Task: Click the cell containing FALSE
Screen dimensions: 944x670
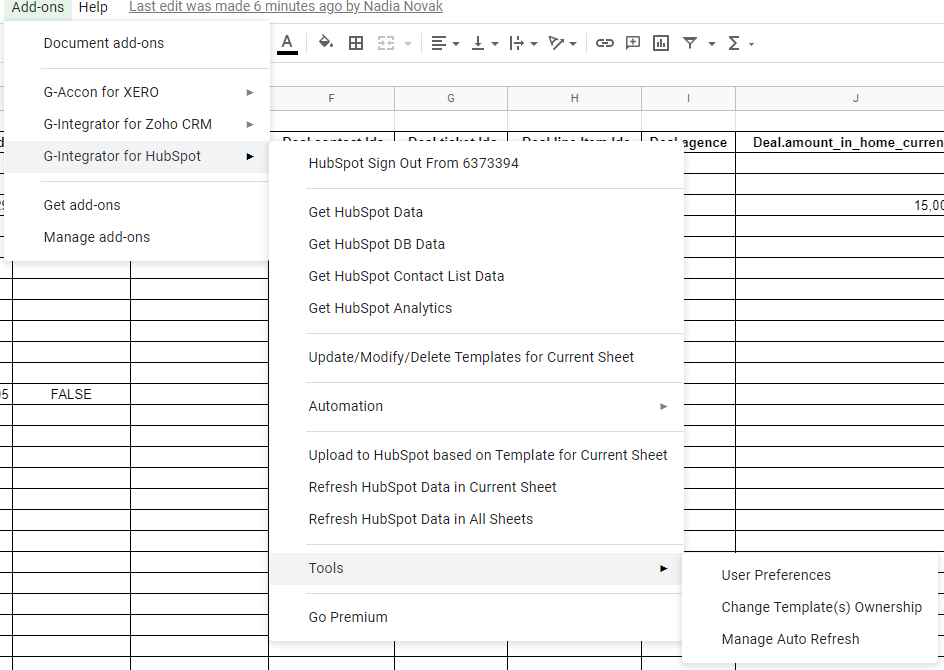Action: point(71,394)
